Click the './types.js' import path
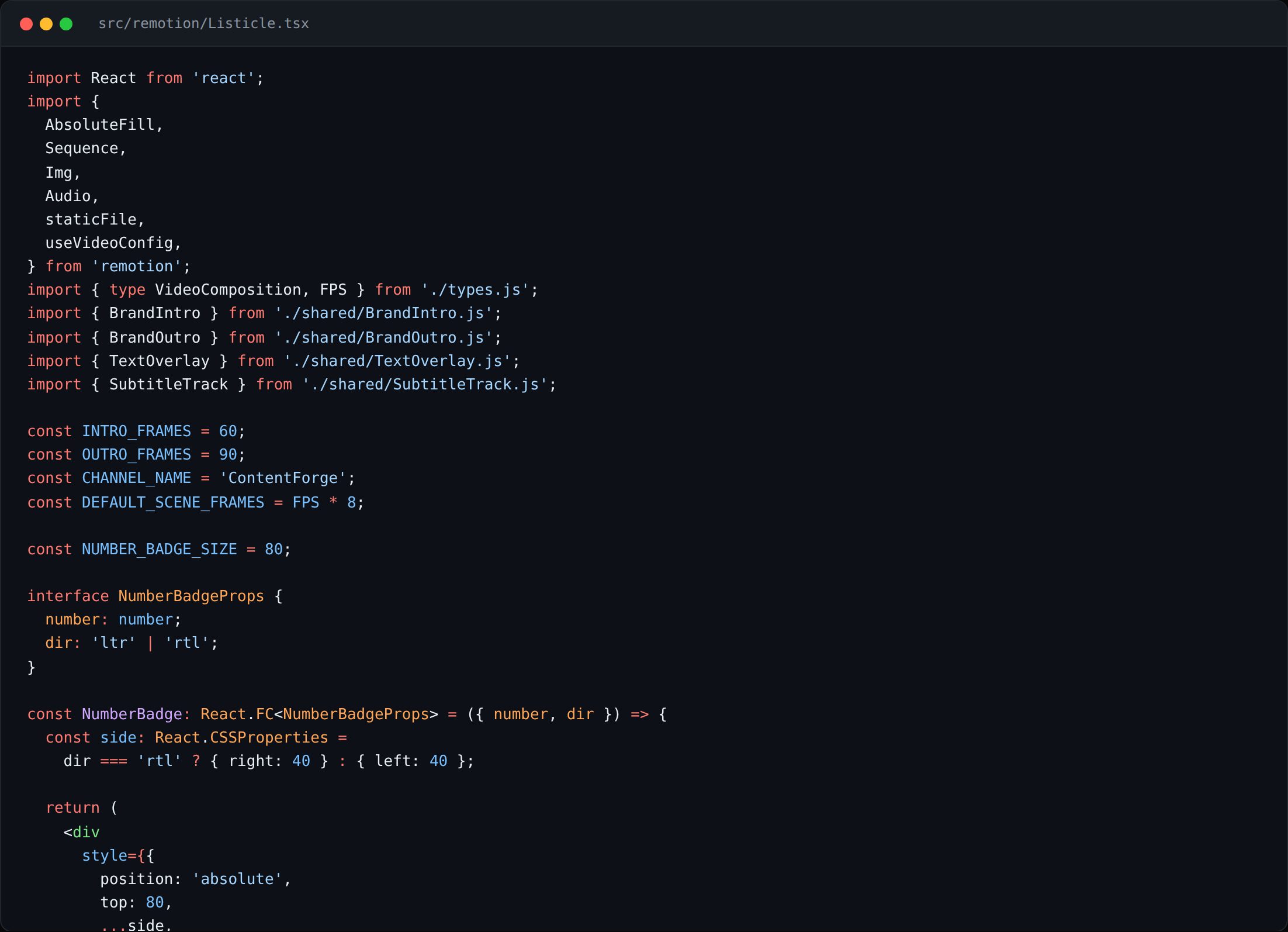 tap(475, 290)
